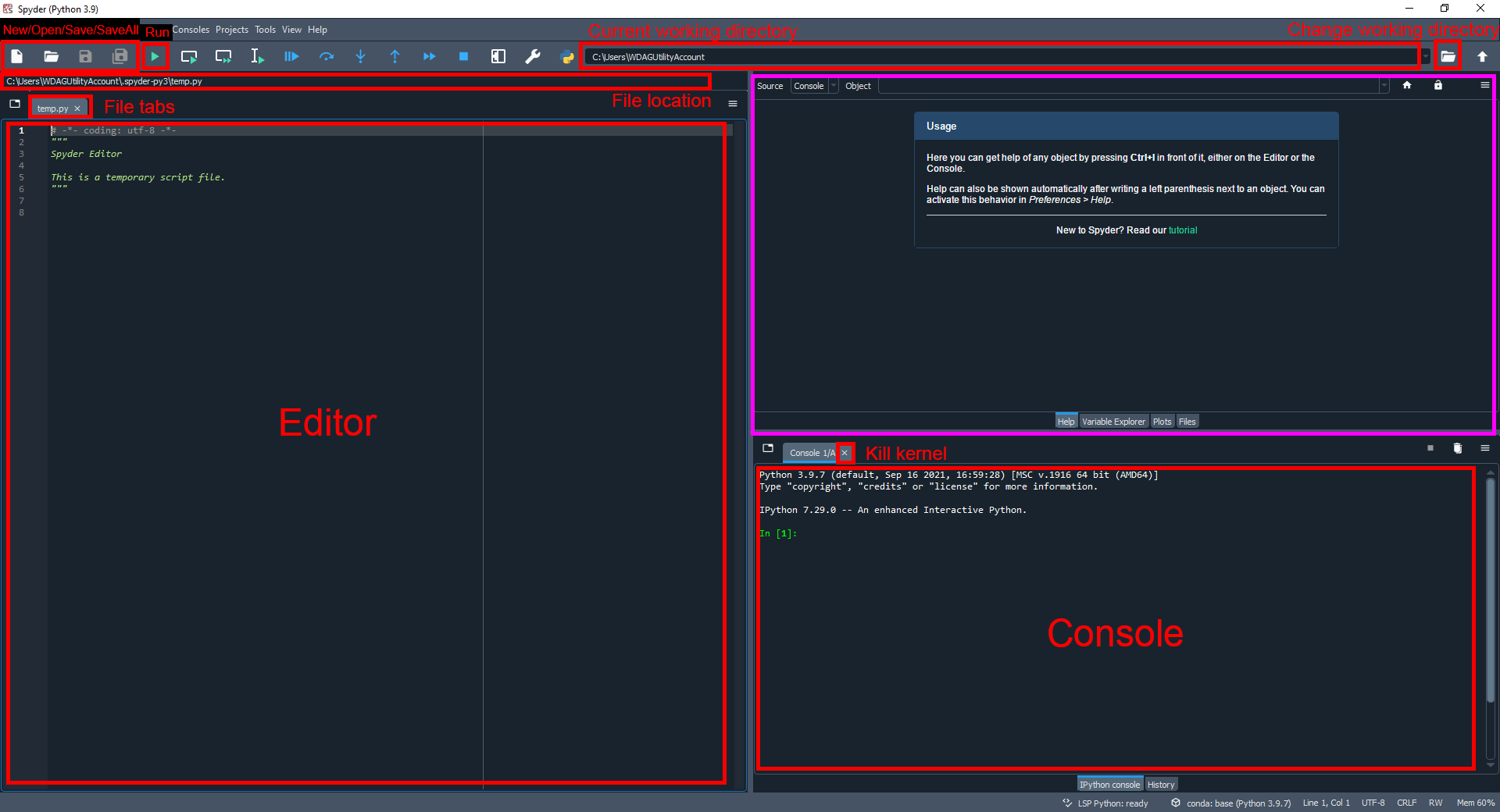Click the Stop debugging square icon
The width and height of the screenshot is (1500, 812).
(463, 56)
